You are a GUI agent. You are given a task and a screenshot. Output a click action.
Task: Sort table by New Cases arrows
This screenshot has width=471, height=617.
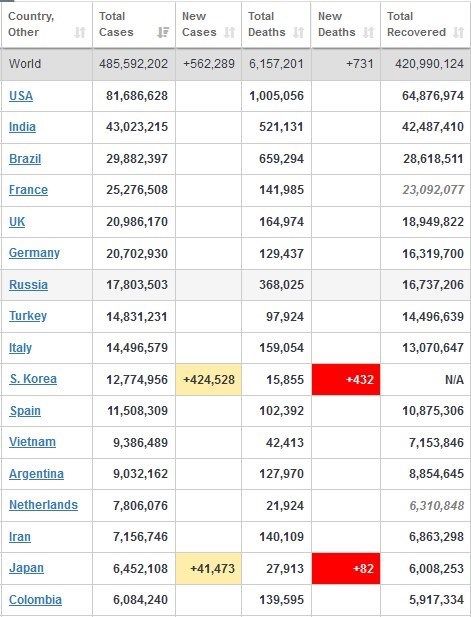click(x=229, y=32)
